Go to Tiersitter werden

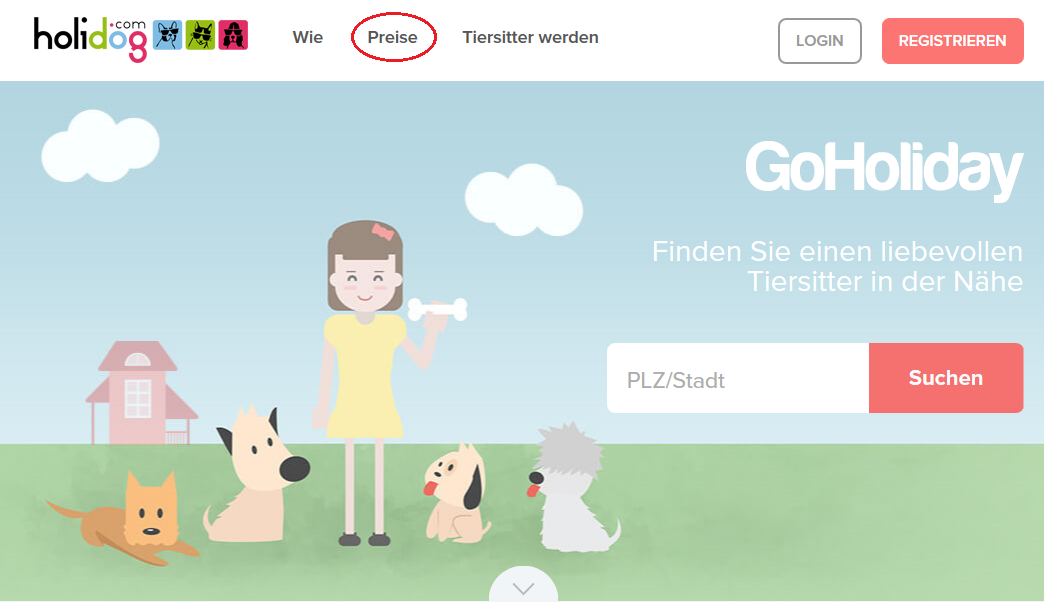531,37
